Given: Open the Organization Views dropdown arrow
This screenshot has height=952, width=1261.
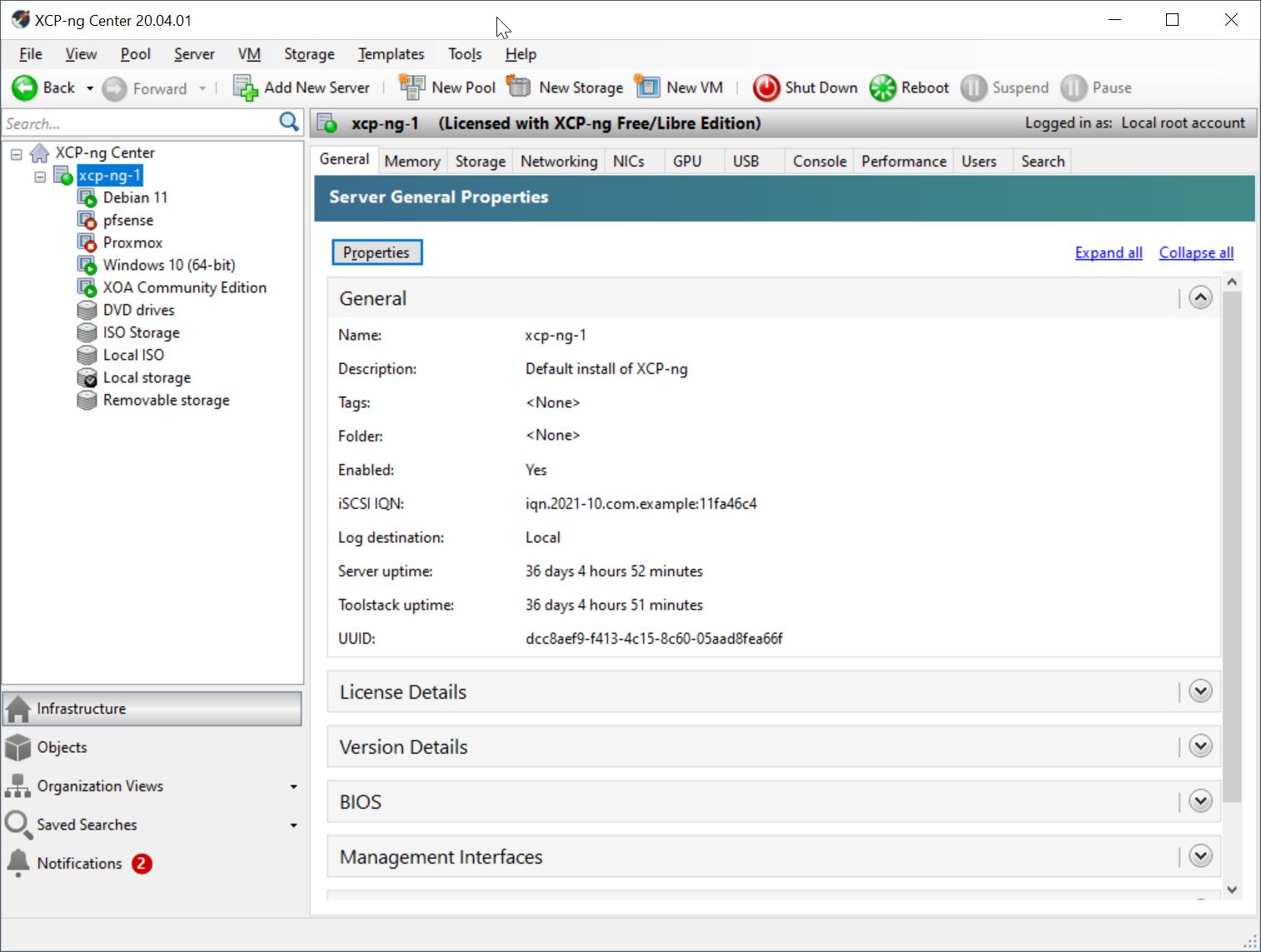Looking at the screenshot, I should click(x=293, y=786).
